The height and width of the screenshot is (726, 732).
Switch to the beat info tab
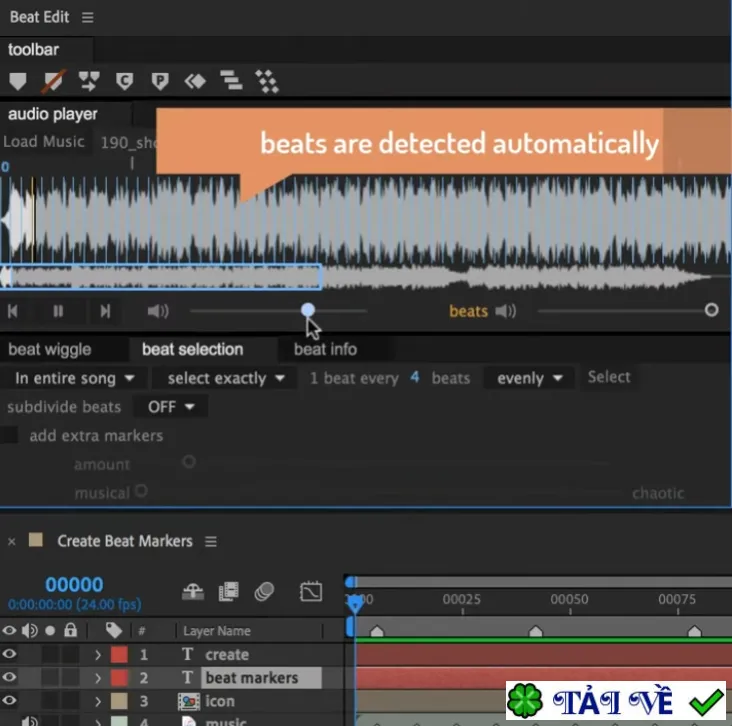[325, 349]
